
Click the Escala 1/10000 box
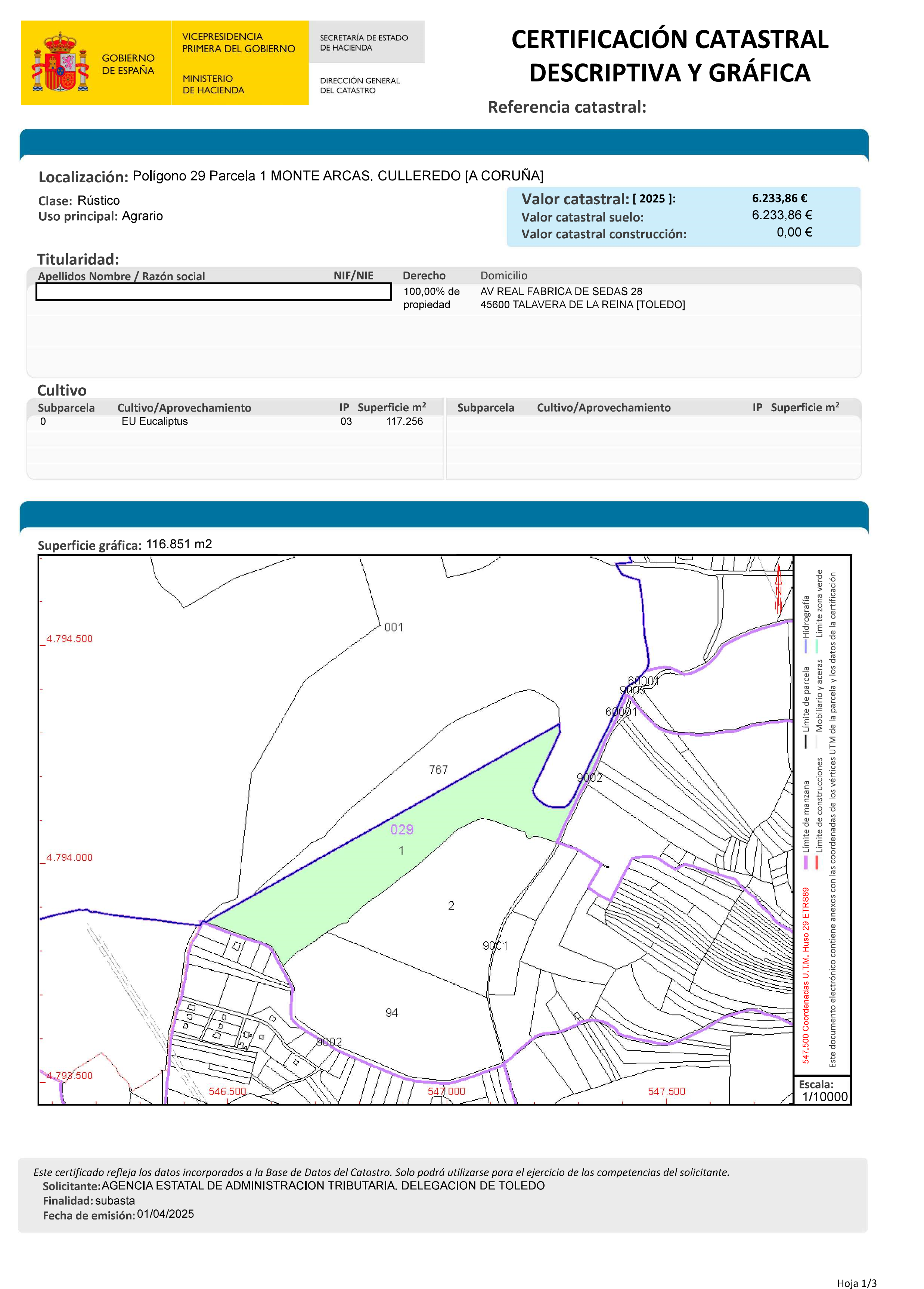[x=824, y=1091]
